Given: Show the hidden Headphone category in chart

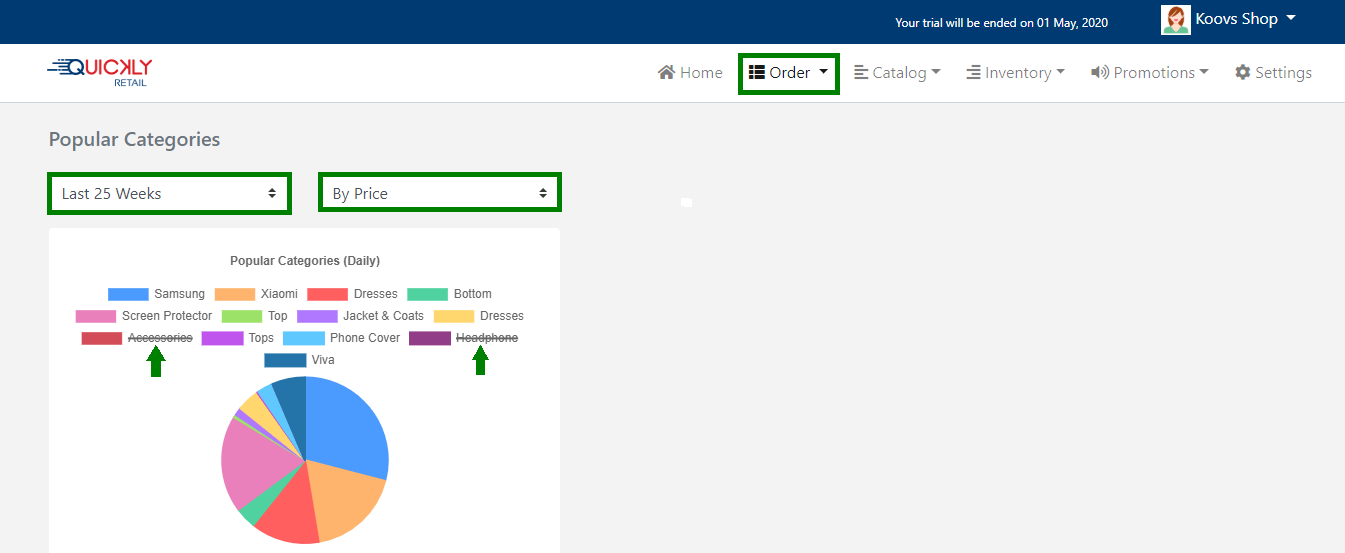Looking at the screenshot, I should pyautogui.click(x=487, y=338).
